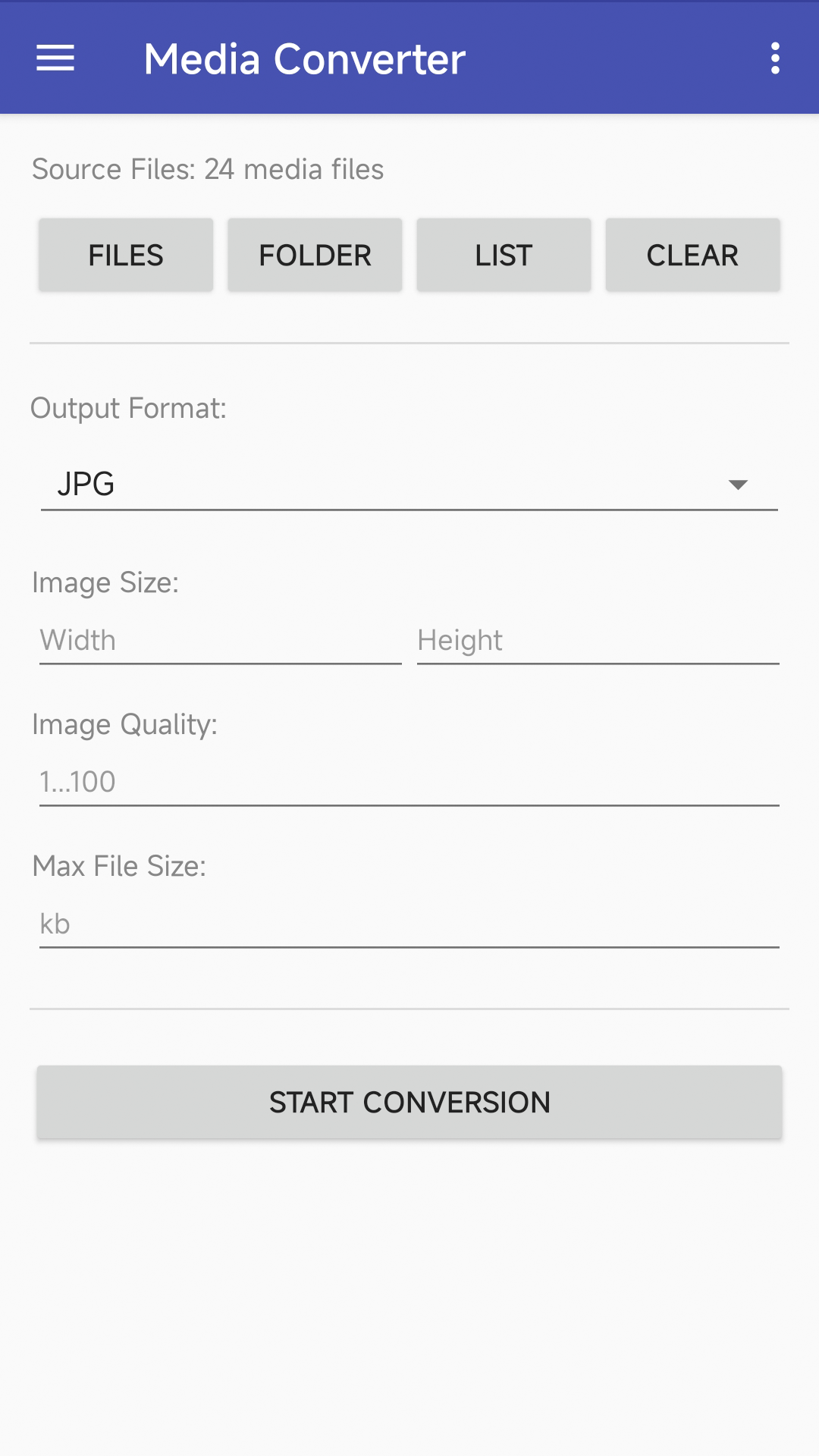Tap the Max File Size label
The width and height of the screenshot is (819, 1456).
click(x=119, y=866)
